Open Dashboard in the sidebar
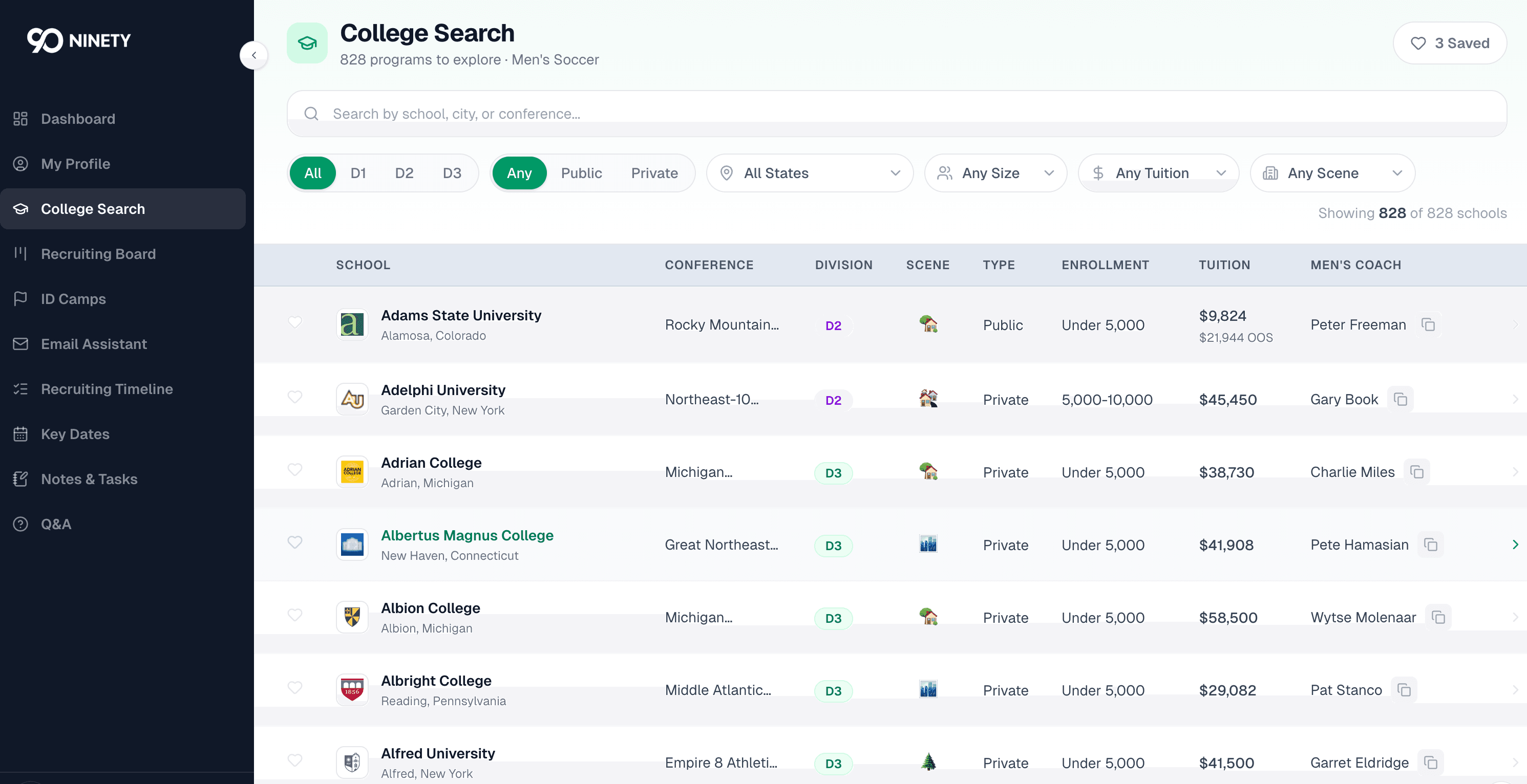The height and width of the screenshot is (784, 1527). 123,119
